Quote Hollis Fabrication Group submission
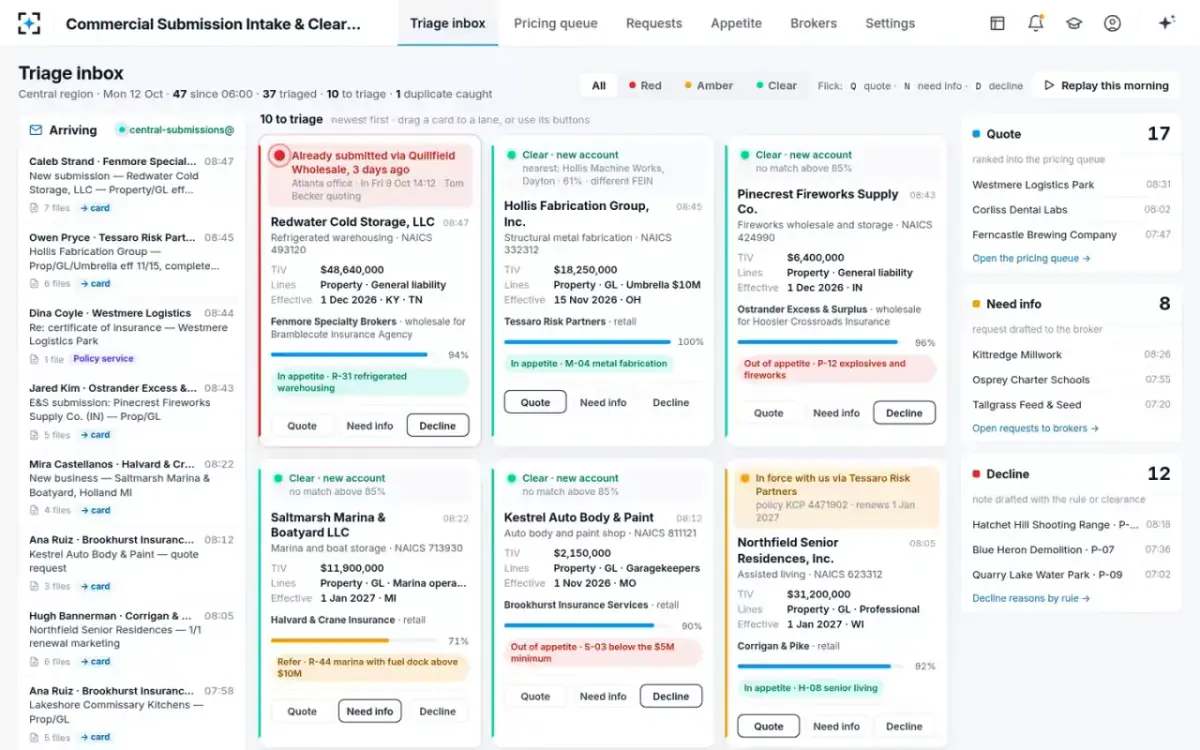Viewport: 1200px width, 750px height. tap(535, 402)
